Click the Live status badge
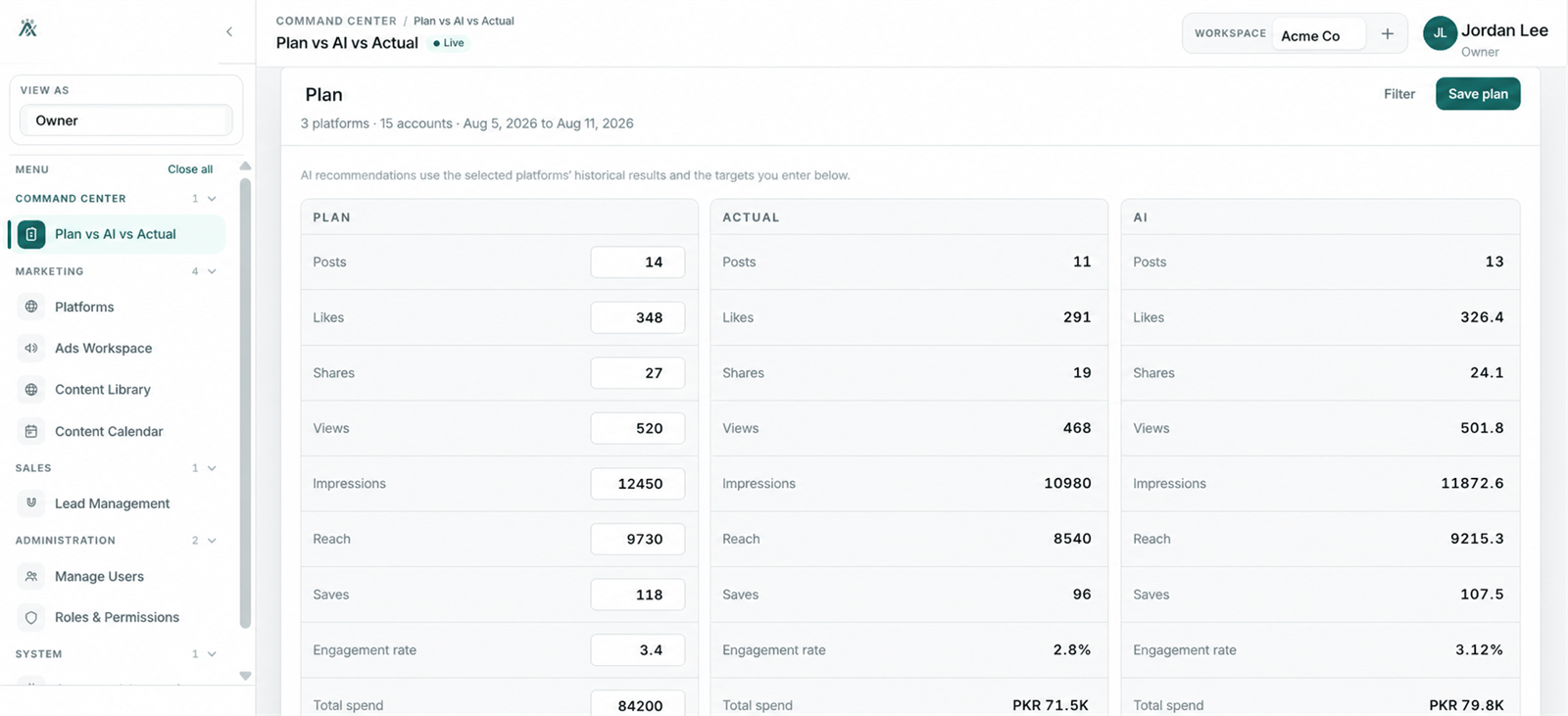1568x716 pixels. (x=450, y=43)
